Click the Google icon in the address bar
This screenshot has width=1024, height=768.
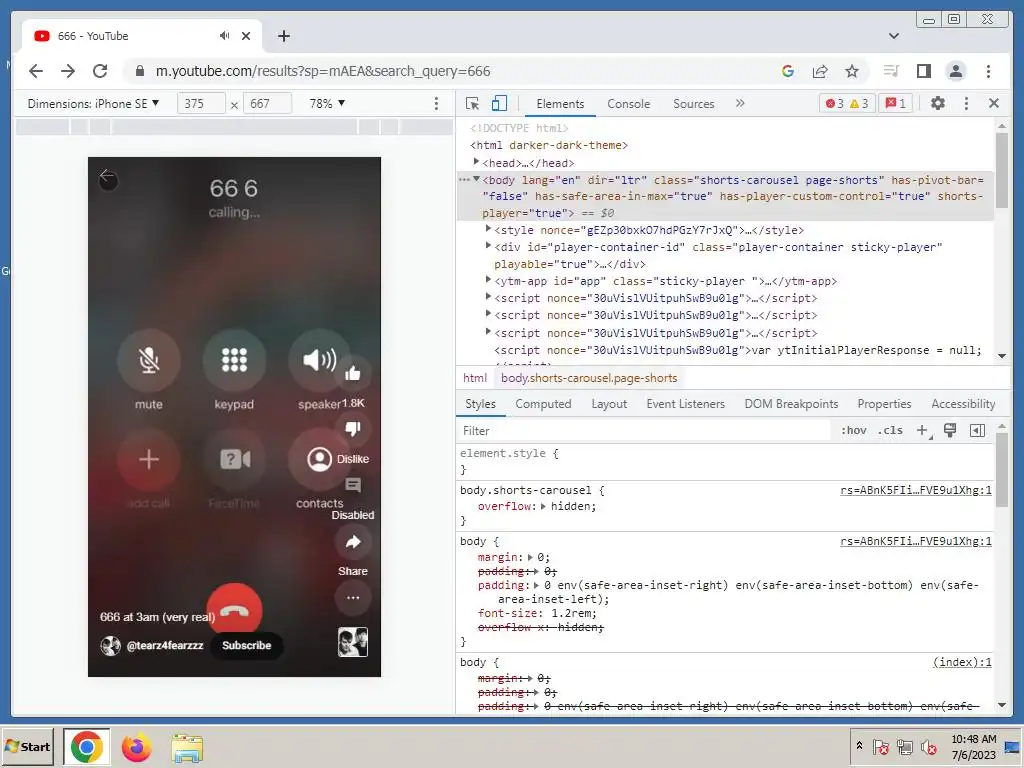[788, 71]
